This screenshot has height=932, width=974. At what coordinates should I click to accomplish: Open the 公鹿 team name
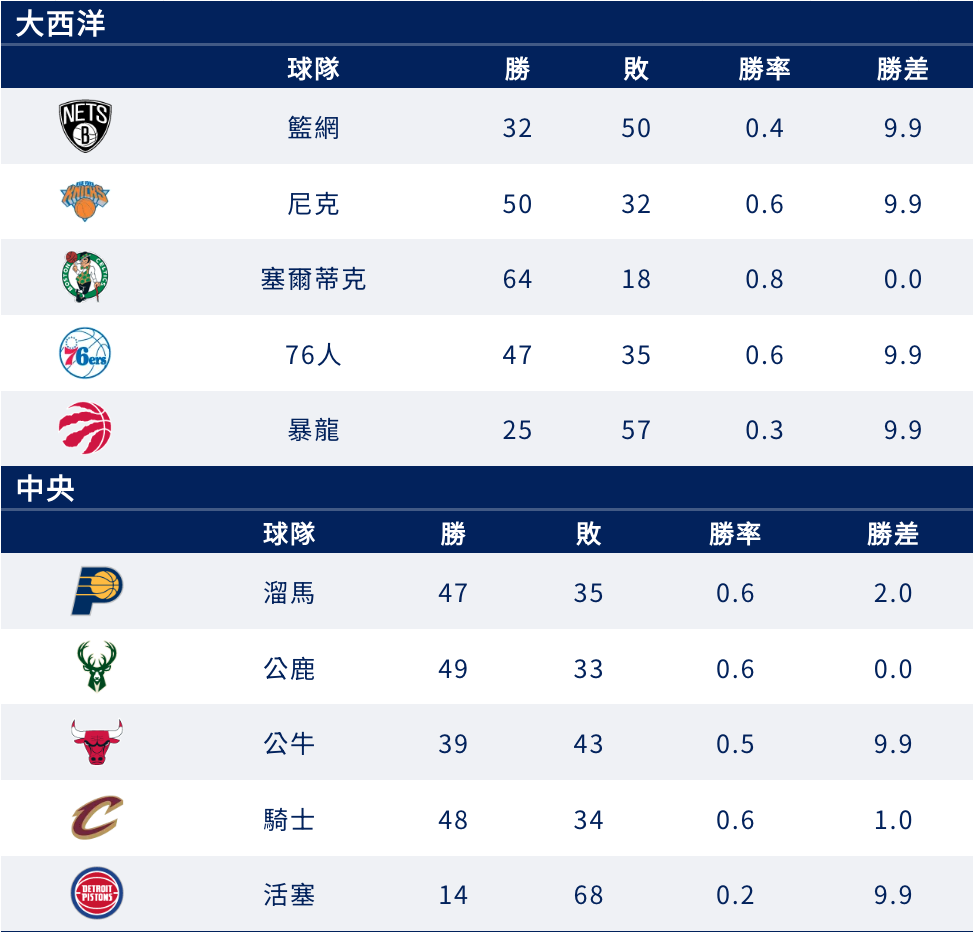(289, 669)
